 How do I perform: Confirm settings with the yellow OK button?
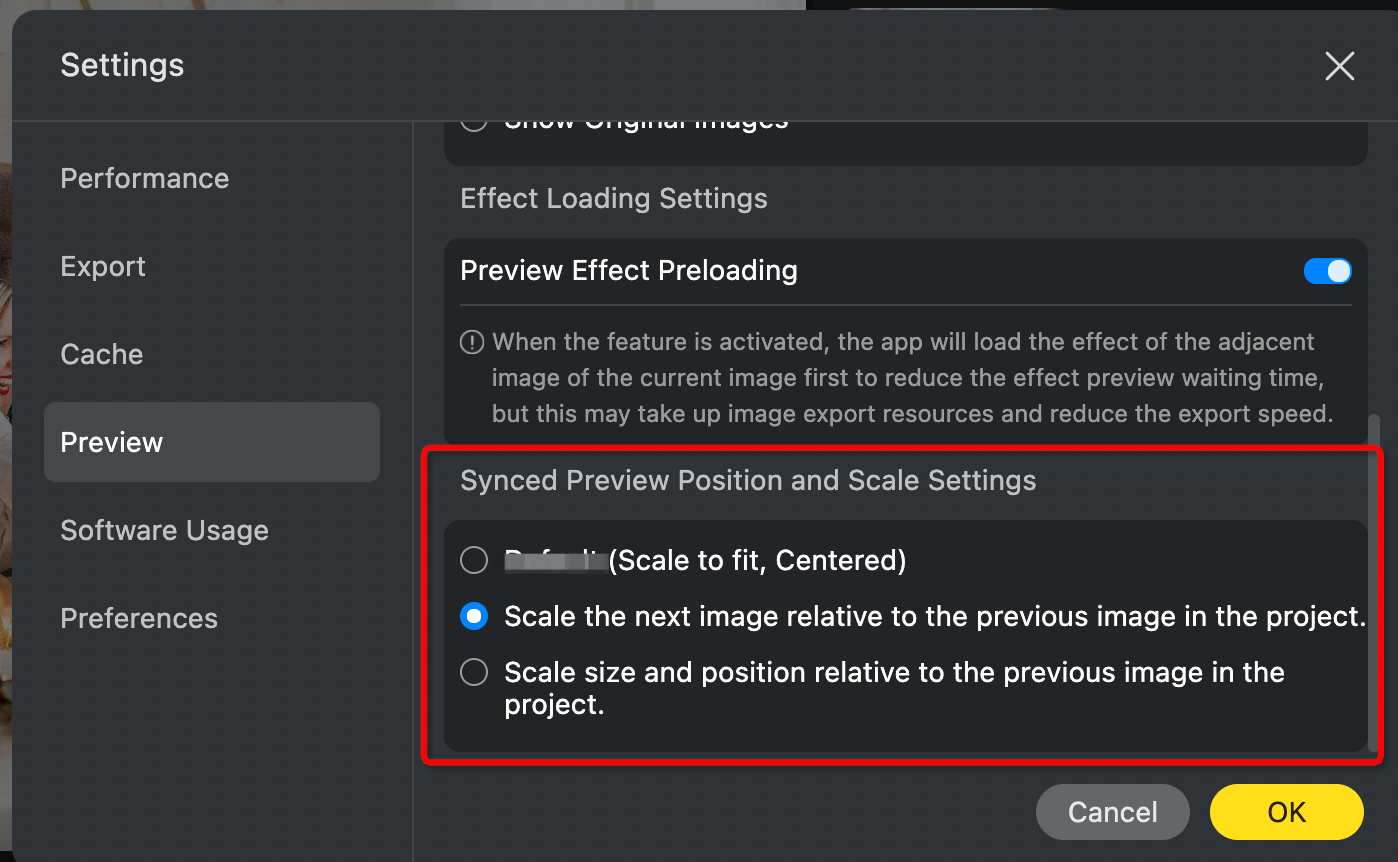[x=1286, y=812]
